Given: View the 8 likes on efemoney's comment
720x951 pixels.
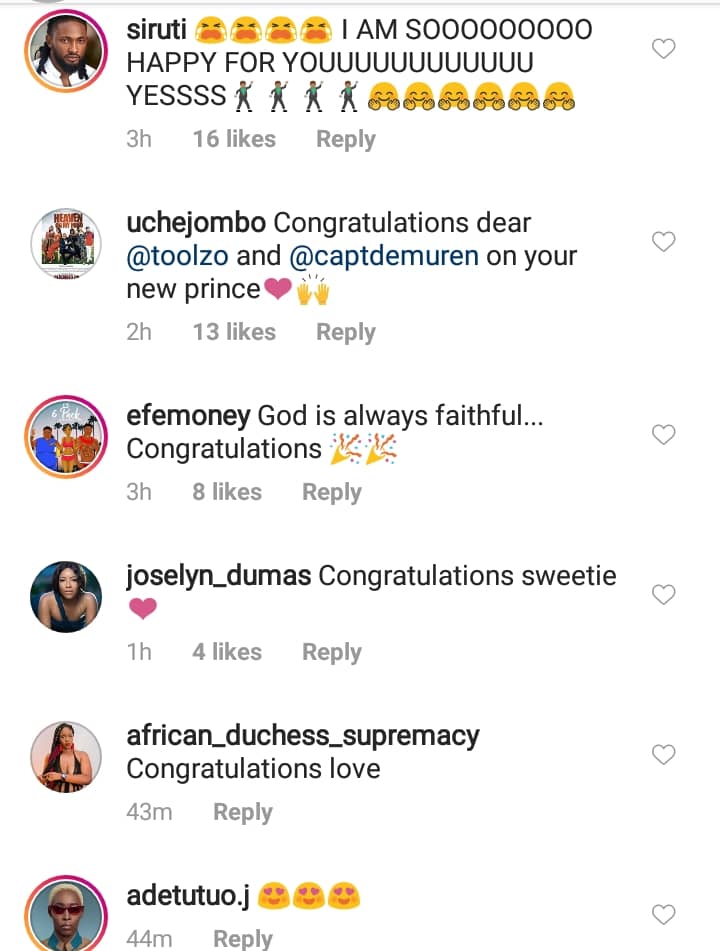Looking at the screenshot, I should [x=227, y=492].
